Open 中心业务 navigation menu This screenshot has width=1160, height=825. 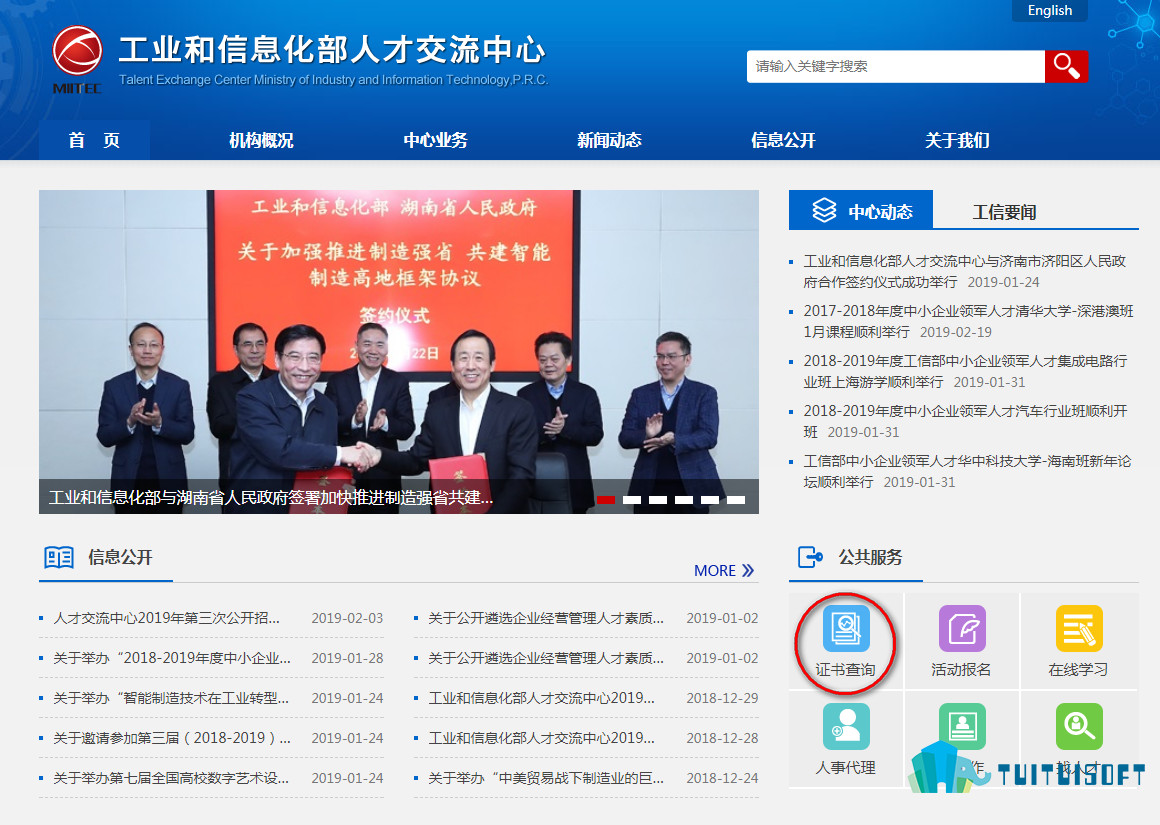pyautogui.click(x=435, y=140)
